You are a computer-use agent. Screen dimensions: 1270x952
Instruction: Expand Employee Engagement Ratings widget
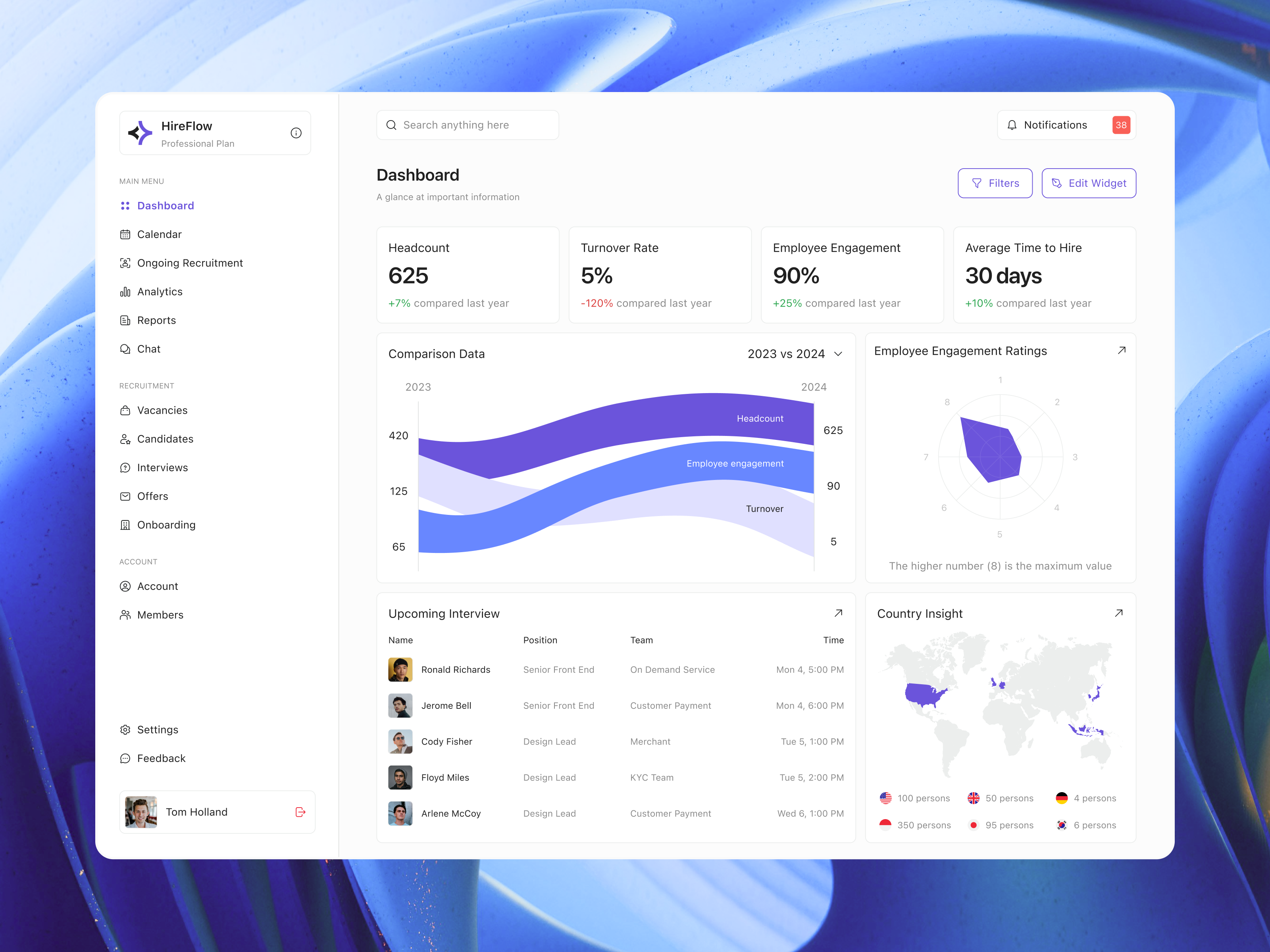(x=1121, y=349)
